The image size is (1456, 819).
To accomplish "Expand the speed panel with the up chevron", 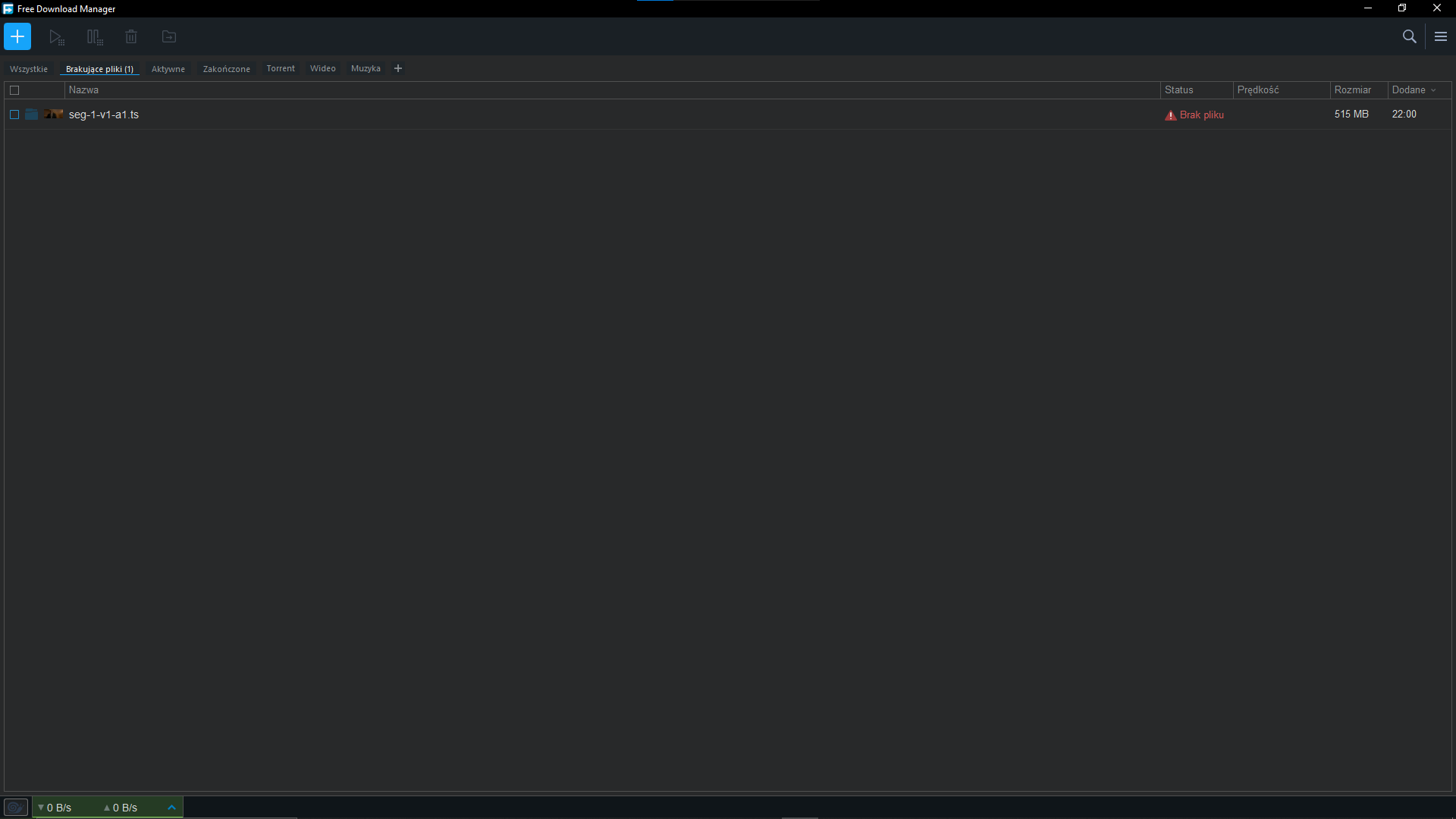I will point(171,808).
